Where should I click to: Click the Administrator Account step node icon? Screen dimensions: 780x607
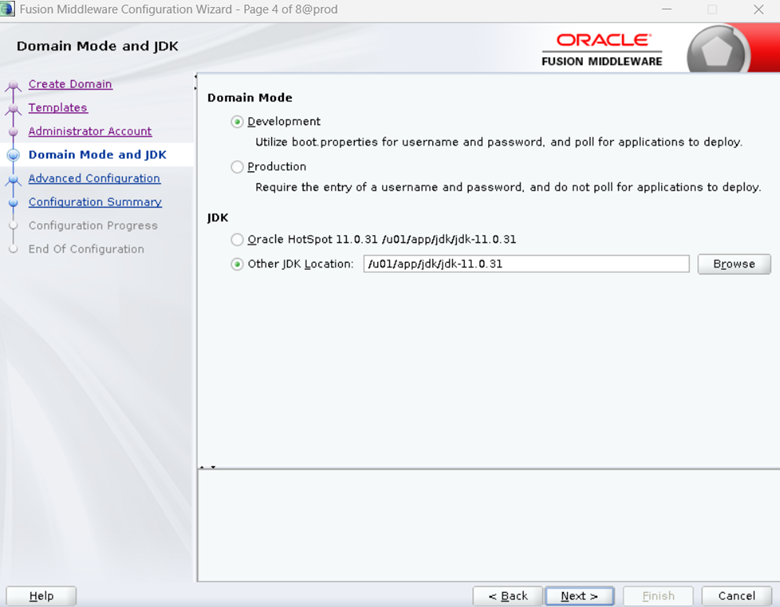[x=13, y=132]
